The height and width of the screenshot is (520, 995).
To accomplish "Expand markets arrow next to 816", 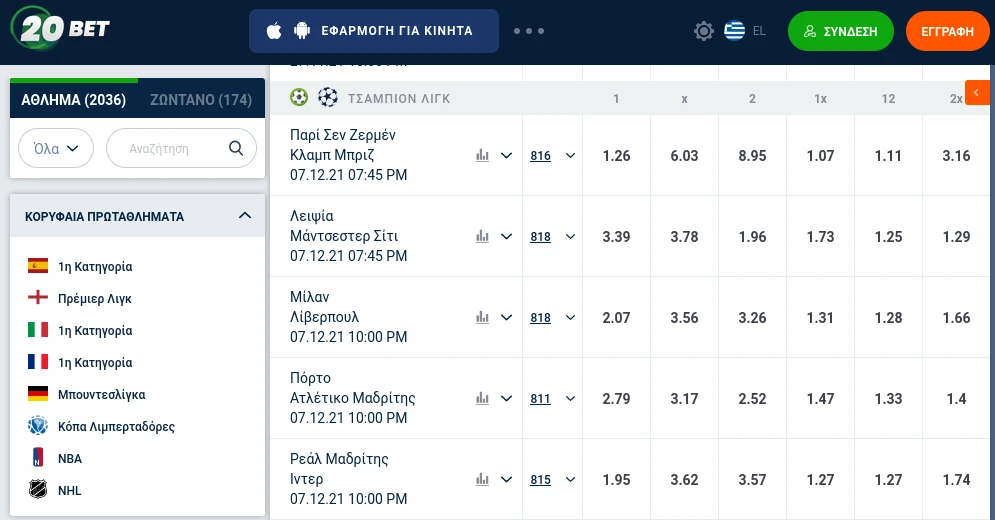I will coord(570,155).
